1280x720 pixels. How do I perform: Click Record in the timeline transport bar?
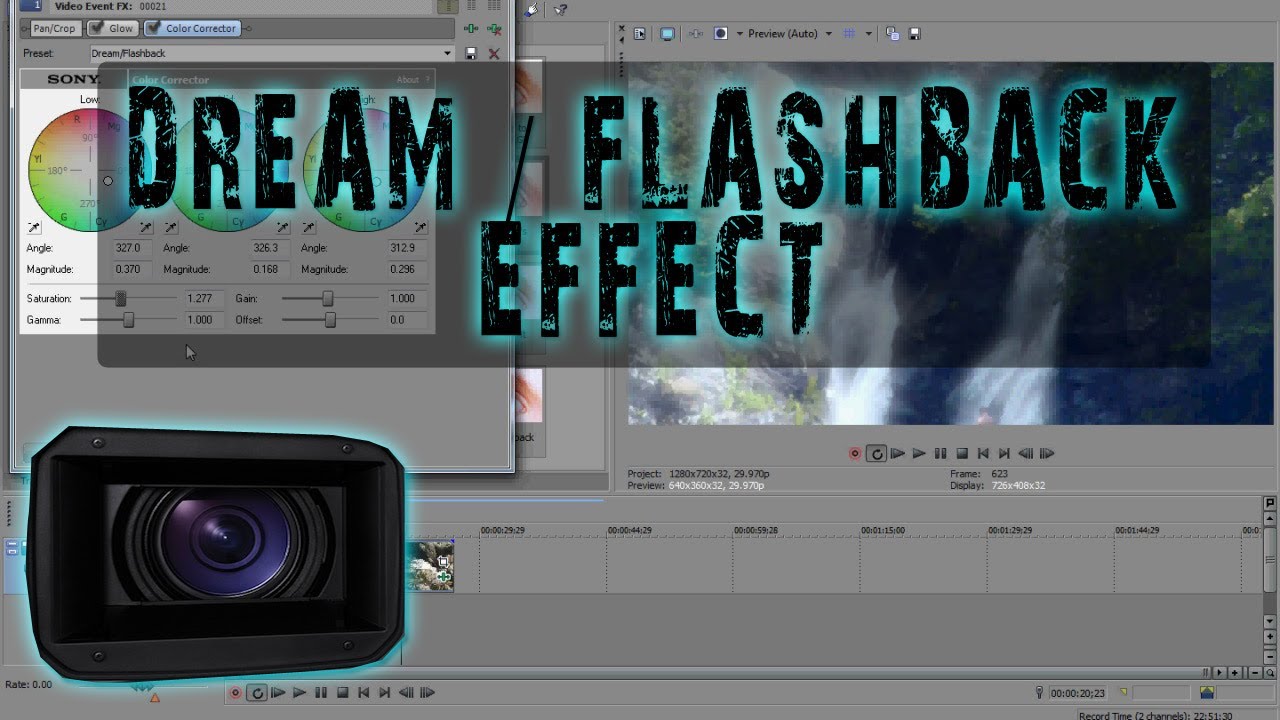[x=235, y=692]
